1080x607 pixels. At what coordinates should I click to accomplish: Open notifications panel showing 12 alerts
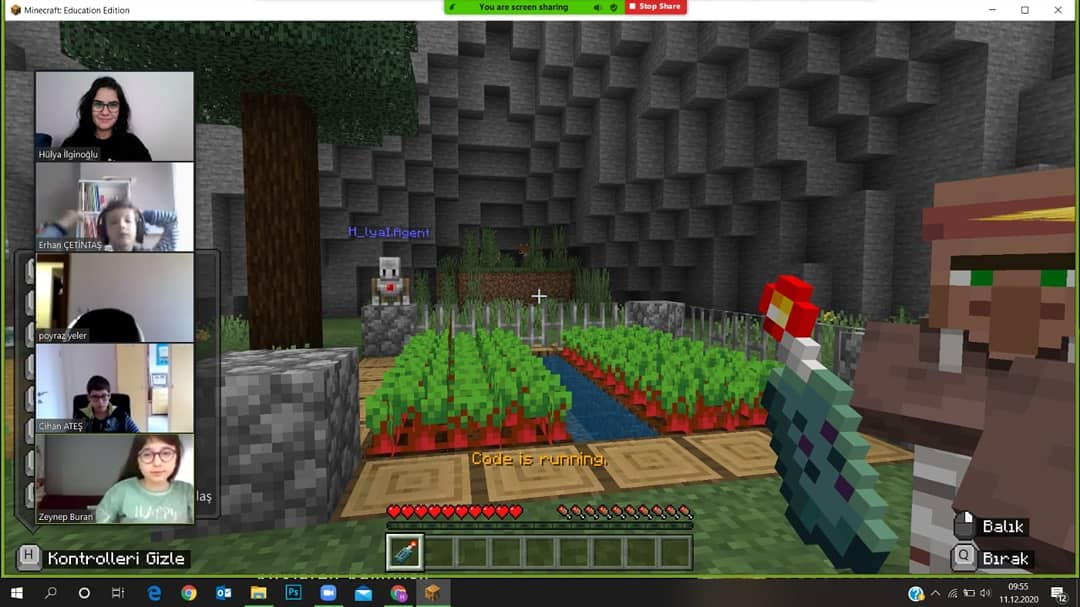click(x=1058, y=593)
